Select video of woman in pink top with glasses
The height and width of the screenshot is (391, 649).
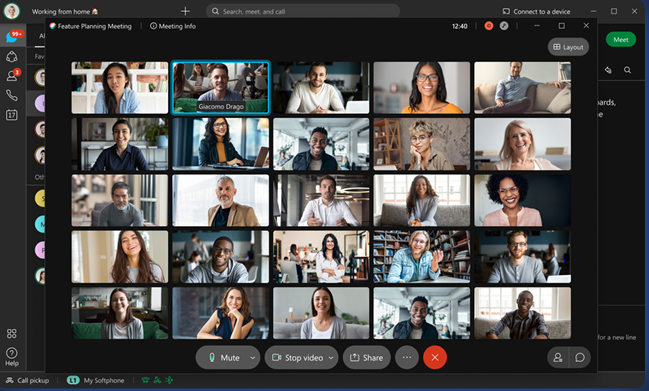coord(522,200)
